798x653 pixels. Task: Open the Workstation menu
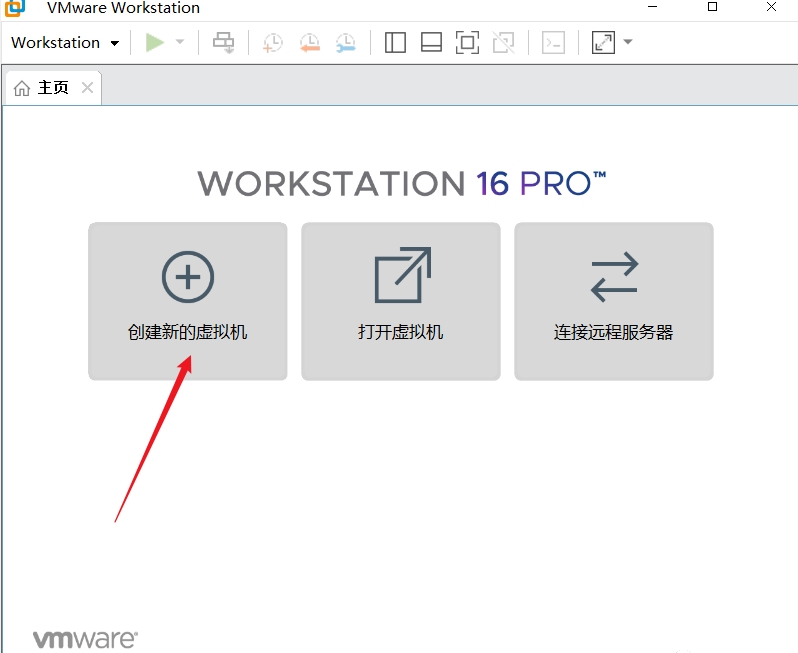click(x=65, y=42)
